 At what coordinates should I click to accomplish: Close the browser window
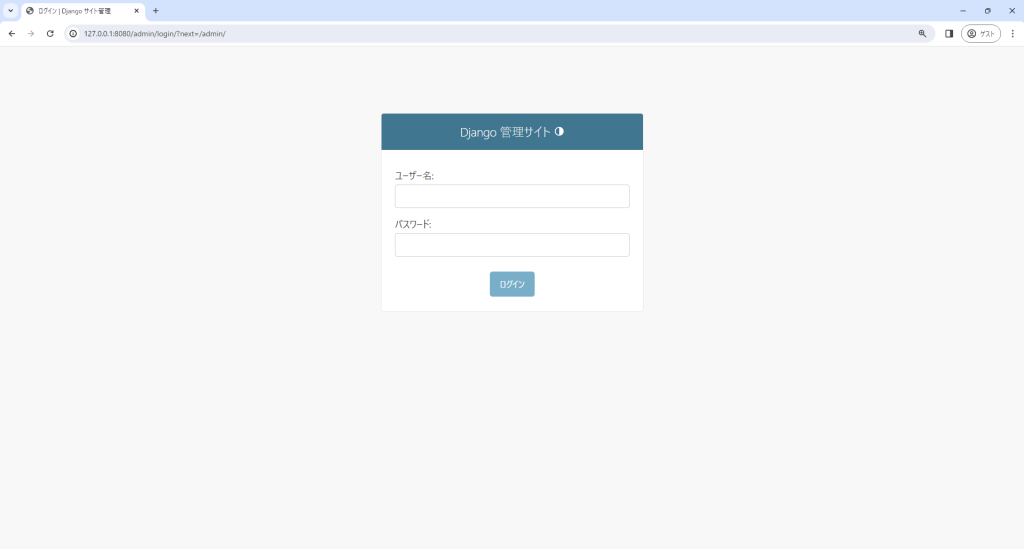tap(1012, 11)
